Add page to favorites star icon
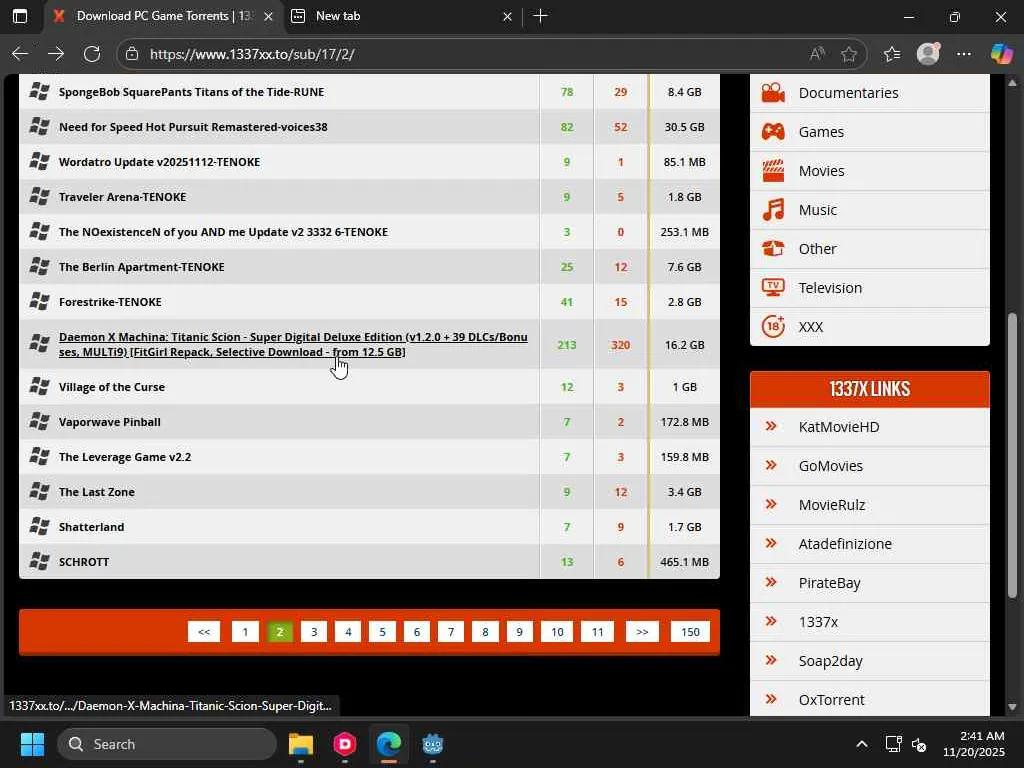Screen dimensions: 1024x768 (x=849, y=54)
